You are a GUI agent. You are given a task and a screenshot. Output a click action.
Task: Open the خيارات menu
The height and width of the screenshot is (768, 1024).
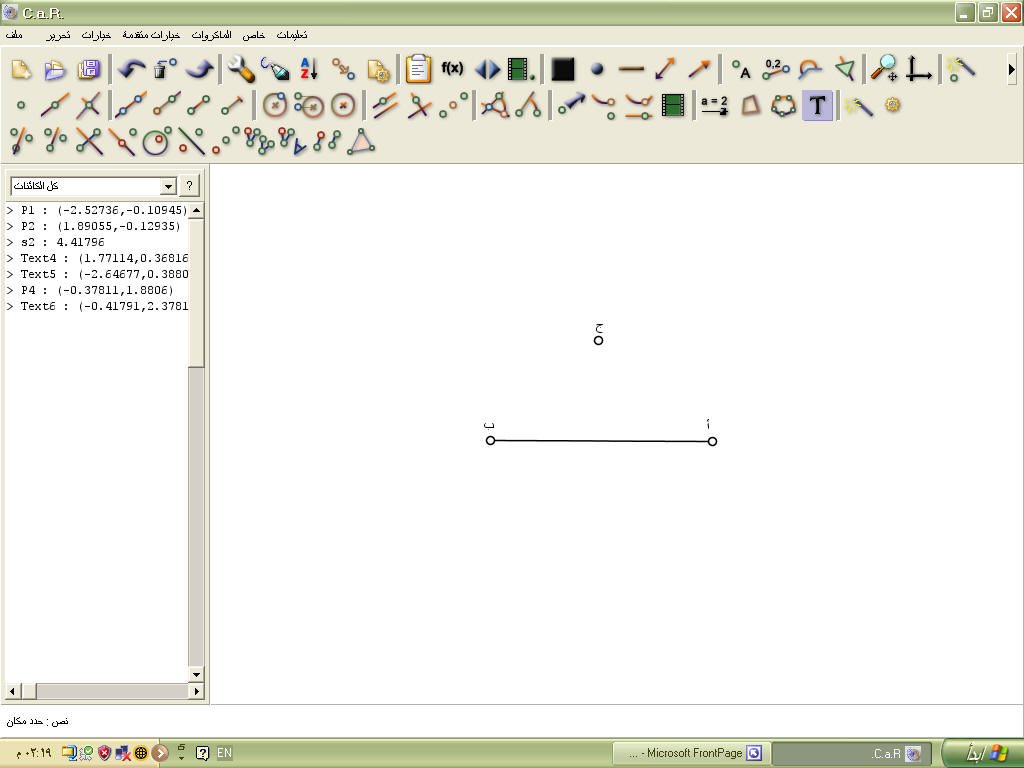(x=97, y=35)
